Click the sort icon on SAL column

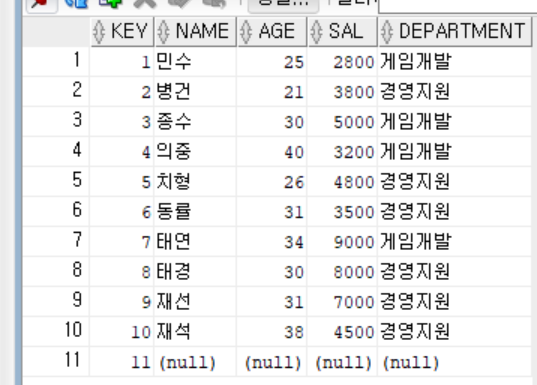[316, 32]
